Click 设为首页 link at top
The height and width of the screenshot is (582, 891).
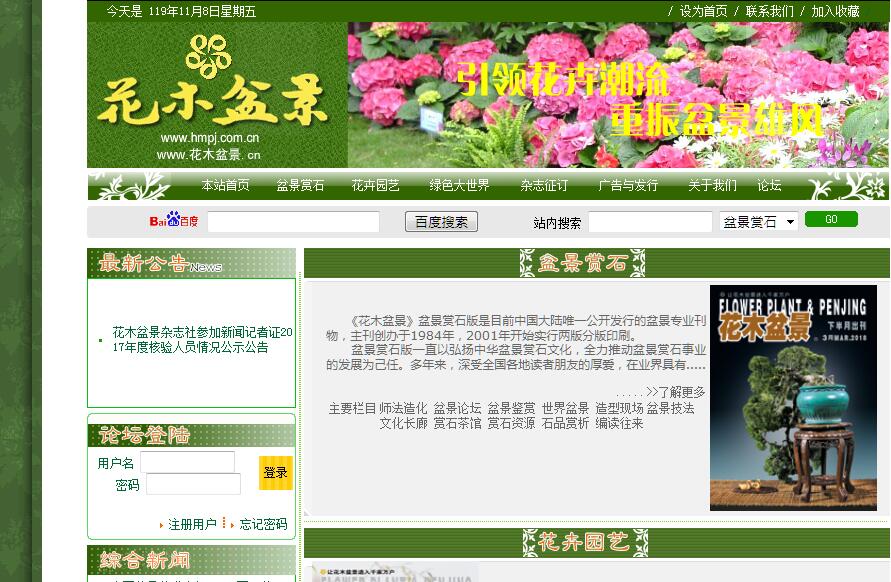(703, 11)
